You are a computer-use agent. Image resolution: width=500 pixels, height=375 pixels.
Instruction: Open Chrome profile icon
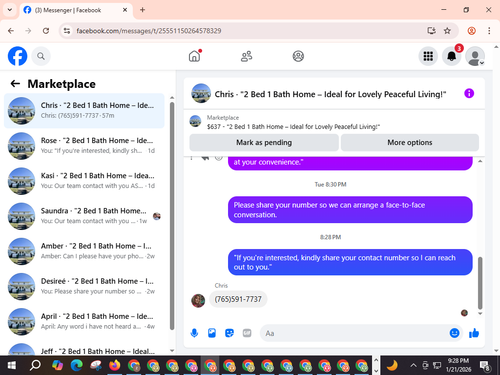[471, 31]
